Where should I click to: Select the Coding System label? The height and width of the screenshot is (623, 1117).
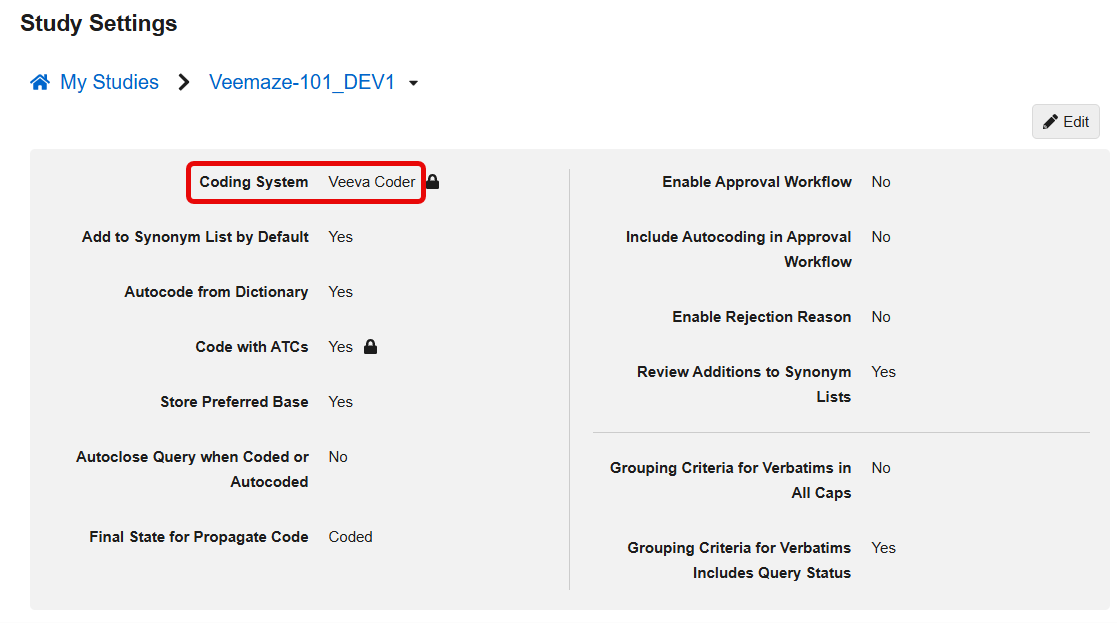(254, 182)
